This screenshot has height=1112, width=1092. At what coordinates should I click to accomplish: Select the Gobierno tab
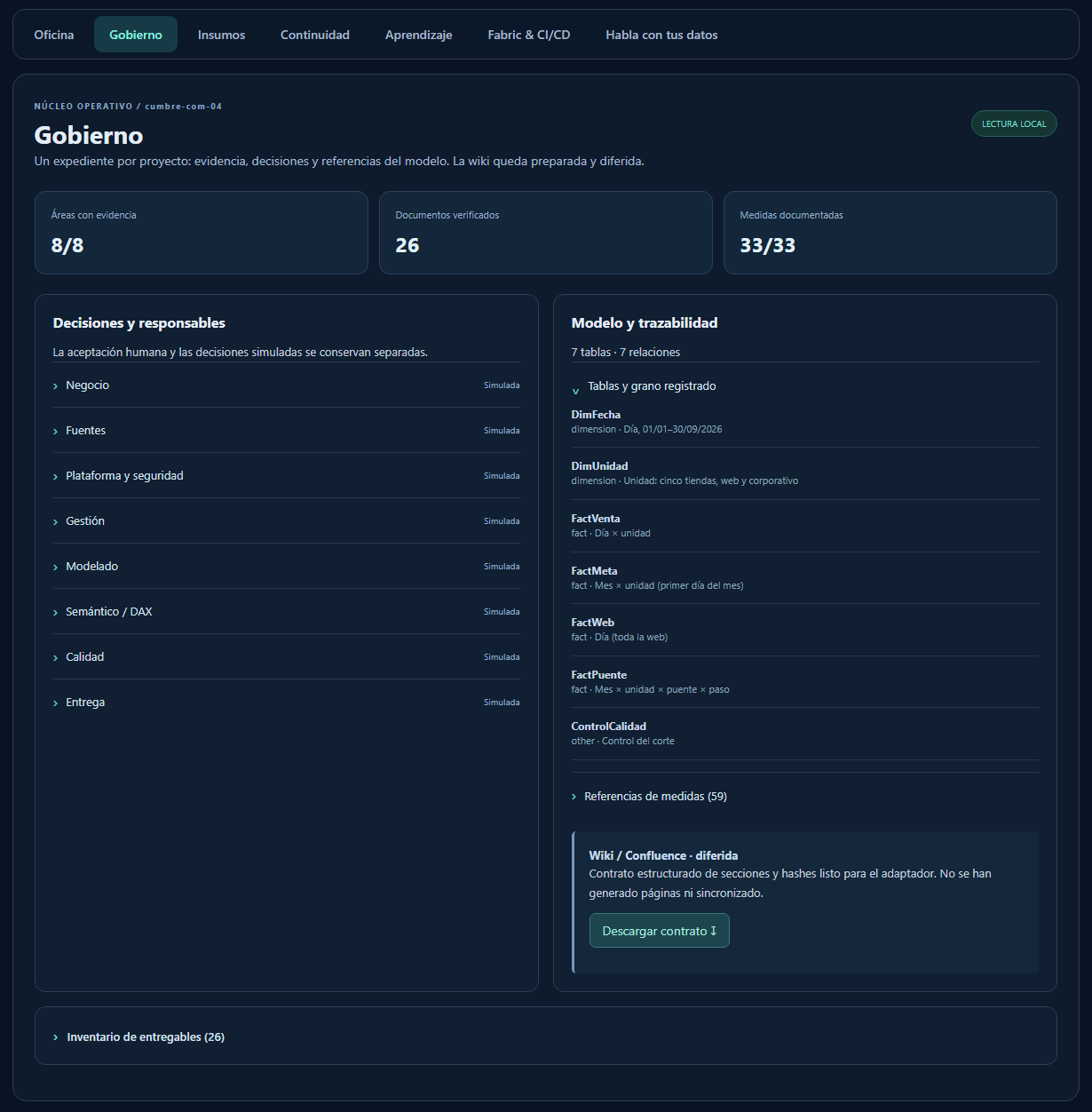coord(136,35)
